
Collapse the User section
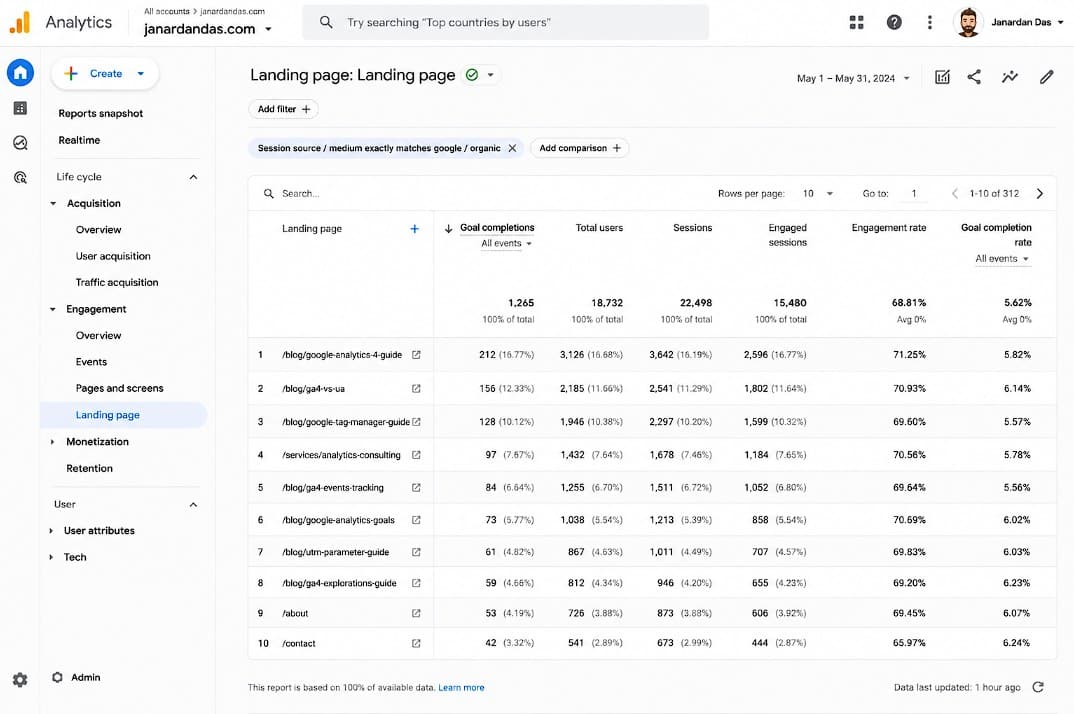193,504
